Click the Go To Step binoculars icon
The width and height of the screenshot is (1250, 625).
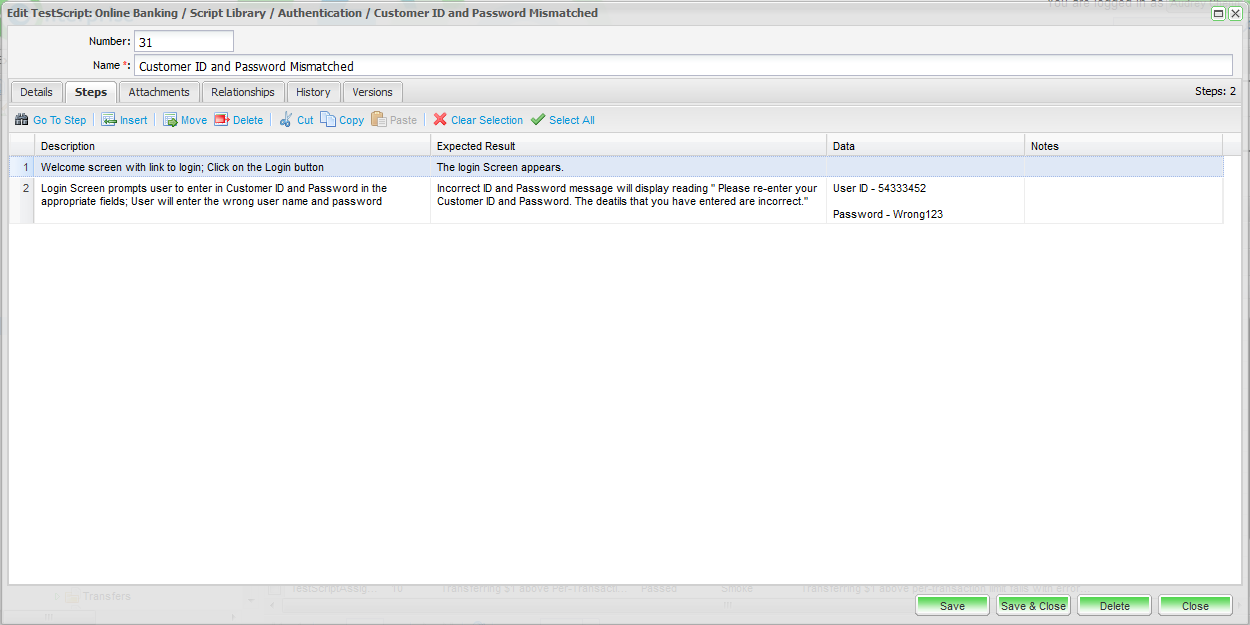(22, 120)
